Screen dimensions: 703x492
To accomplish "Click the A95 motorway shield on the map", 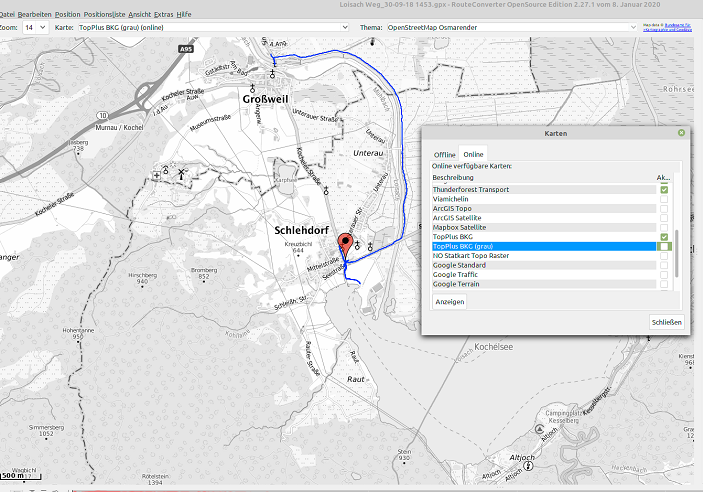I will click(x=187, y=48).
